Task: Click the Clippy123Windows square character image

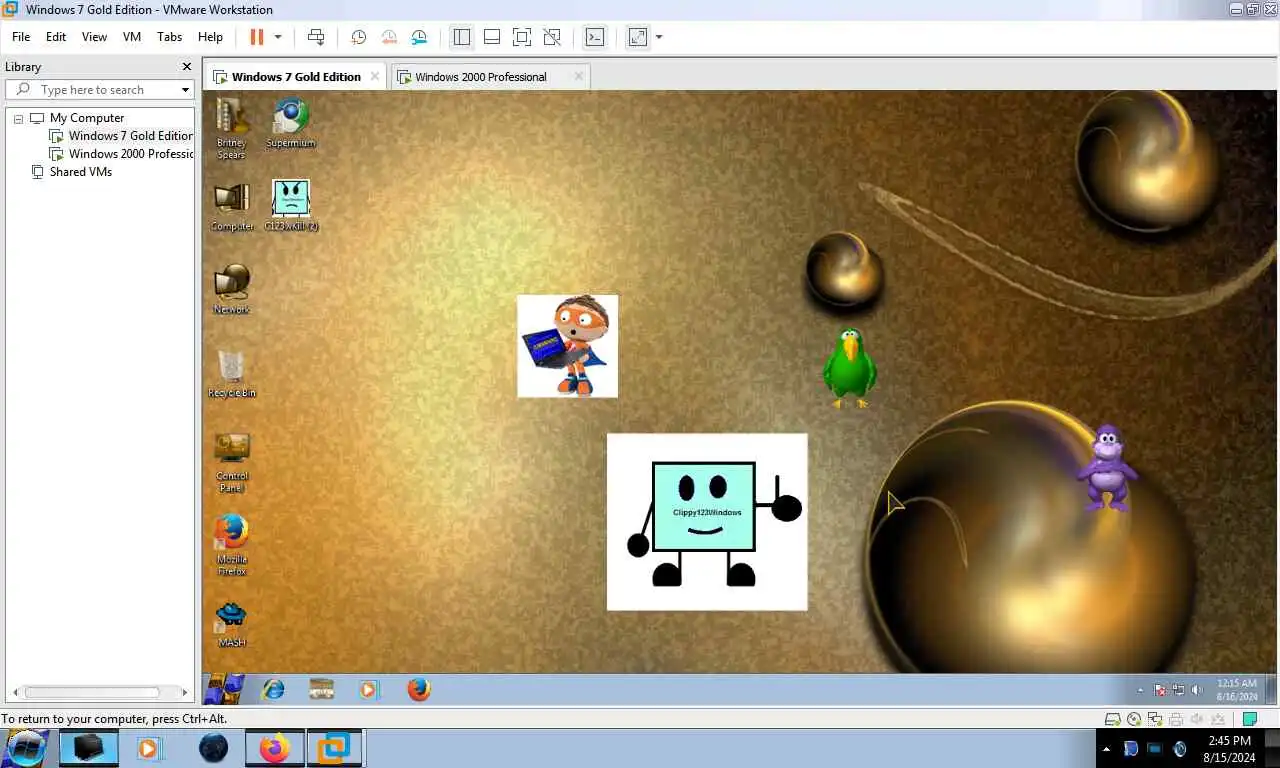Action: [707, 522]
